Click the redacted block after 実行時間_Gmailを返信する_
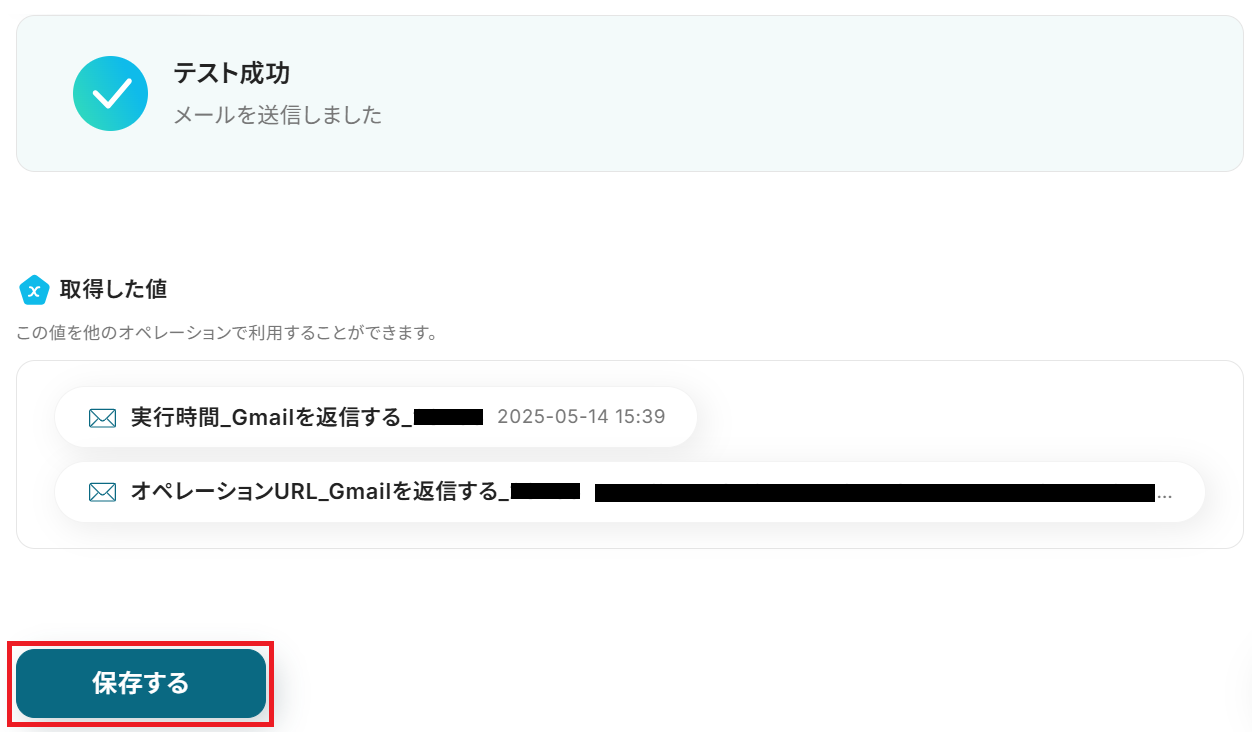The width and height of the screenshot is (1252, 732). click(x=448, y=417)
